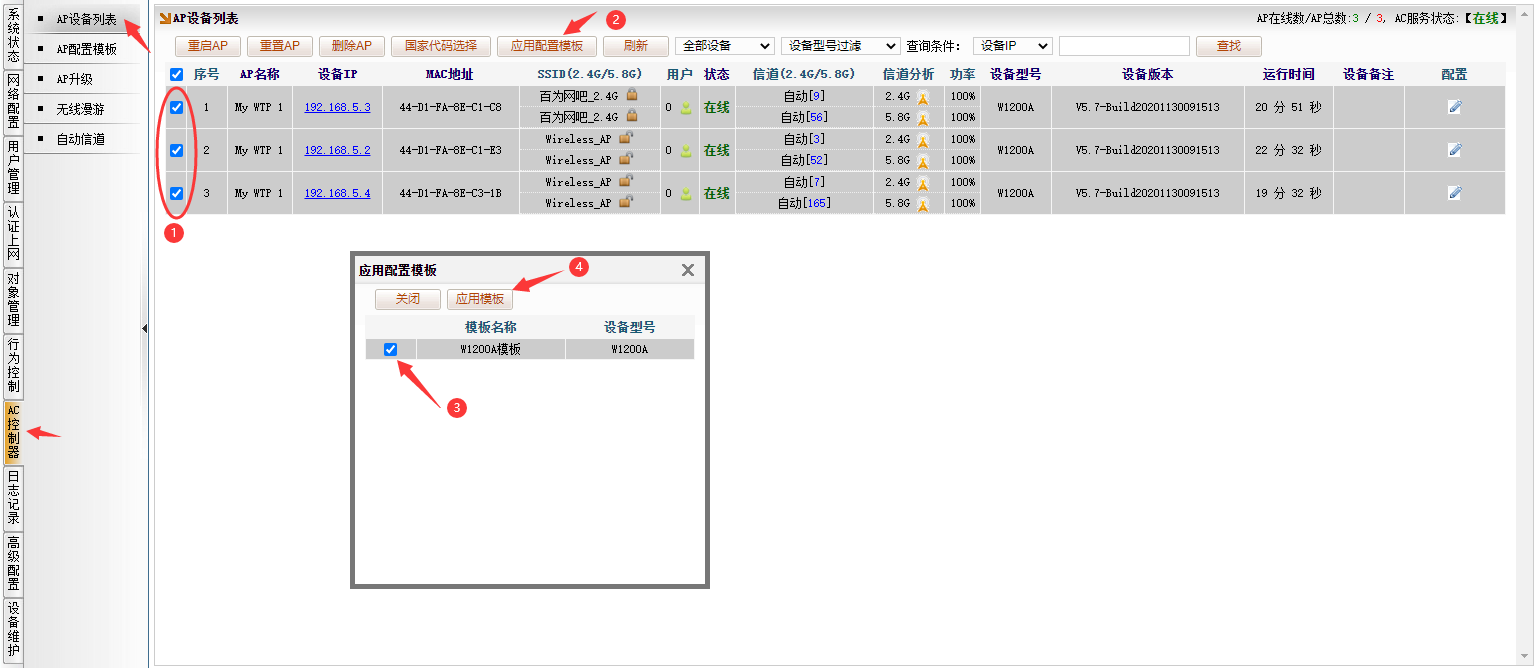
Task: Uncheck the checkbox for AP row 2
Action: pos(177,151)
